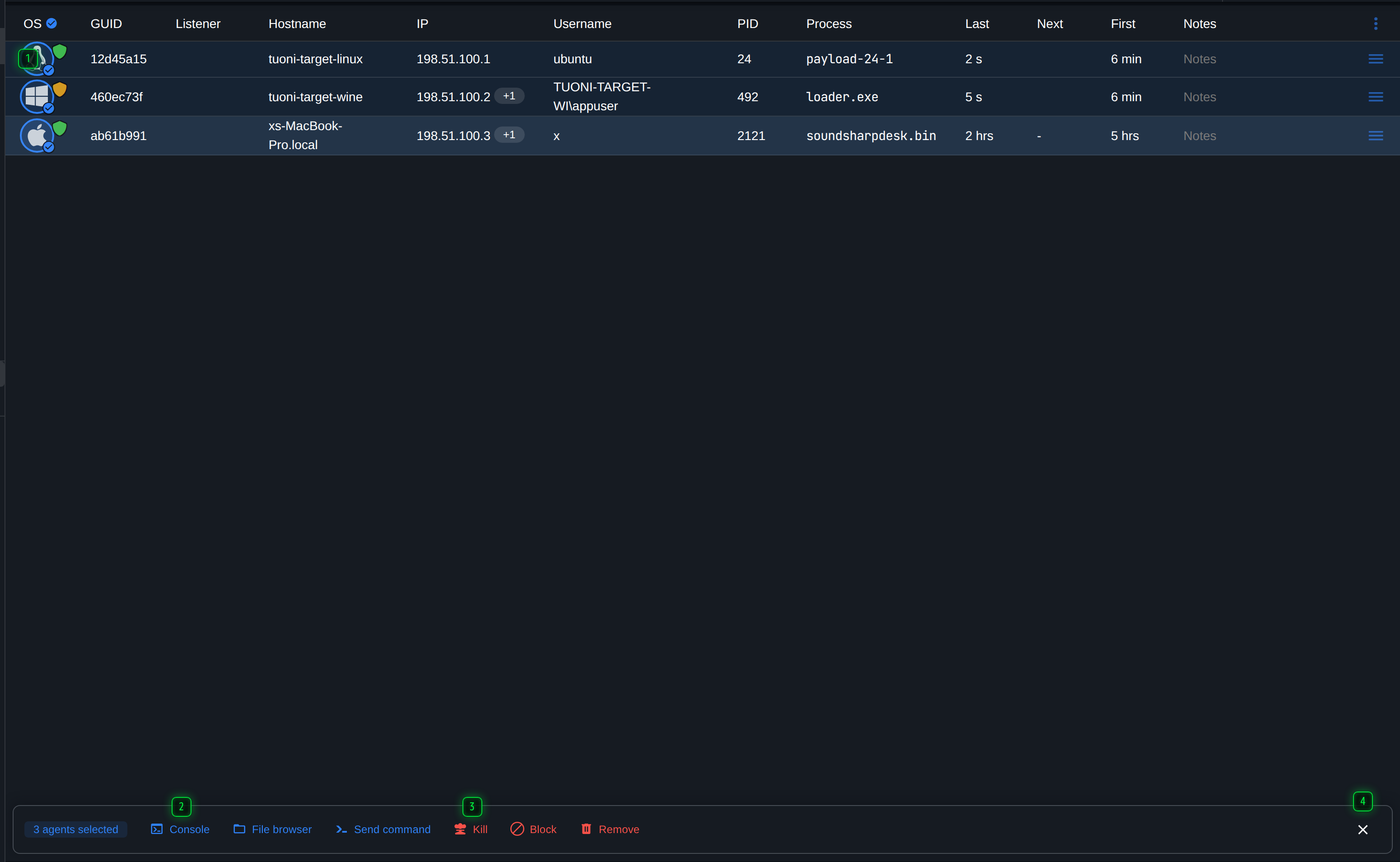Kill the selected agents
This screenshot has width=1400, height=862.
(x=471, y=829)
